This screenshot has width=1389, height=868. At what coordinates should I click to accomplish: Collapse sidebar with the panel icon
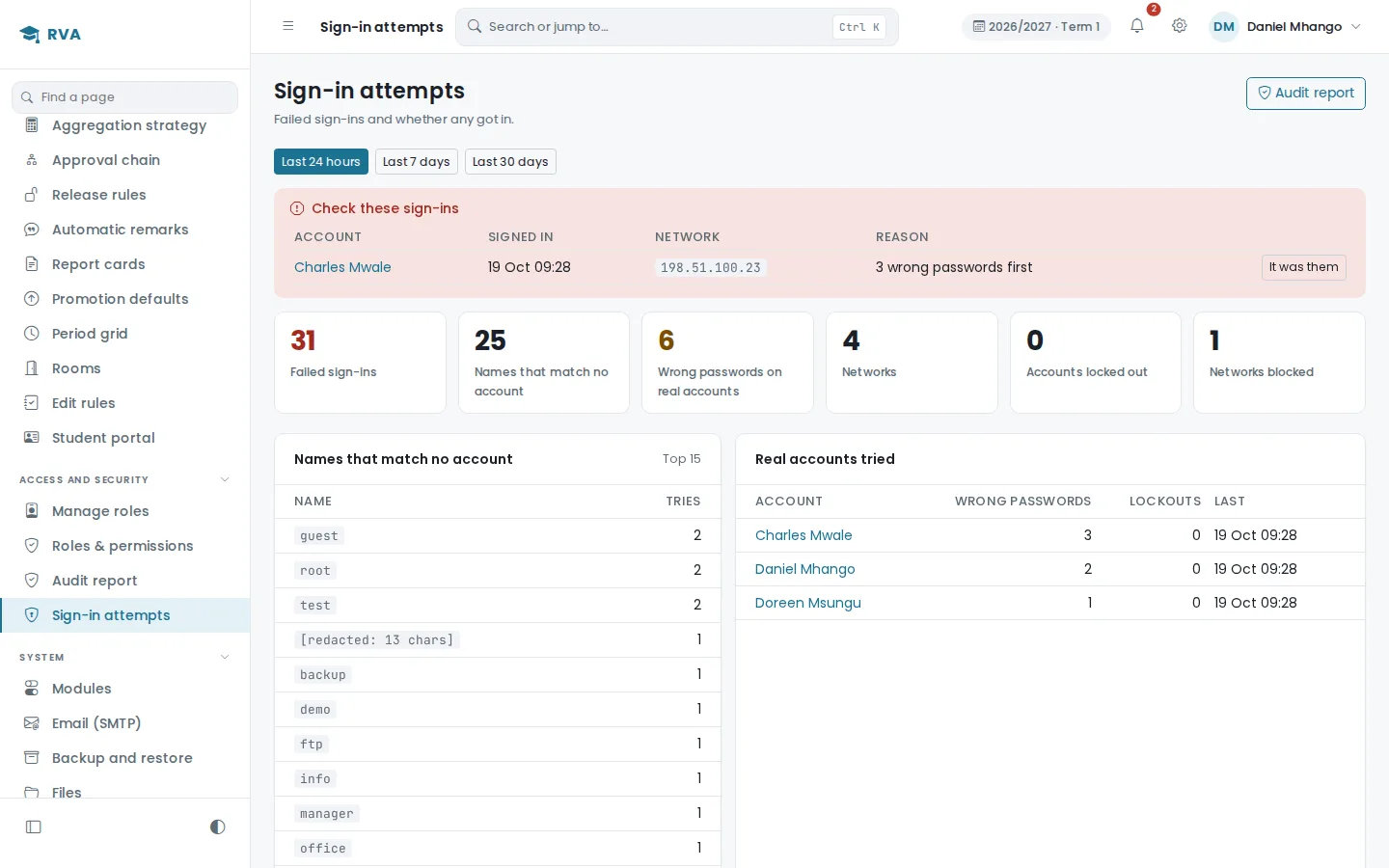(34, 827)
